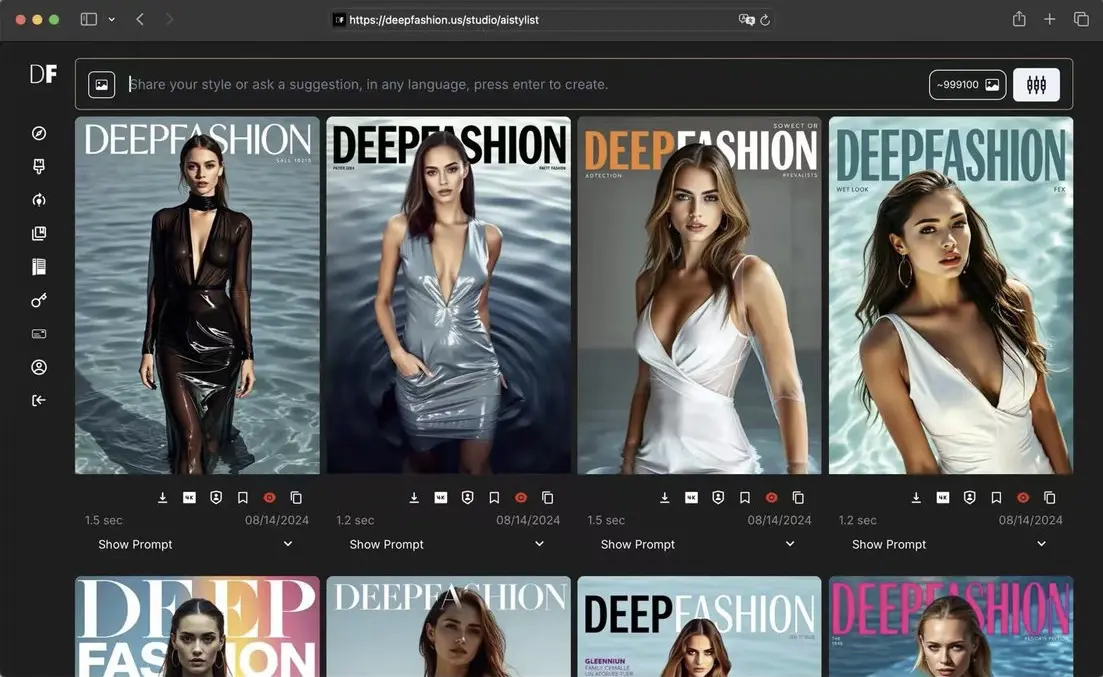Download the teal-titled wet look cover
1103x677 pixels.
(x=917, y=498)
